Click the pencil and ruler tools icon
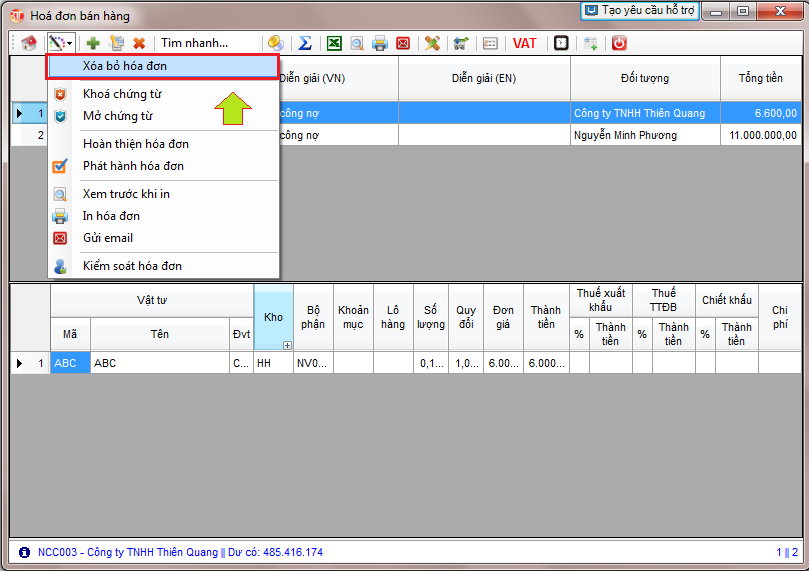The width and height of the screenshot is (809, 571). click(432, 43)
